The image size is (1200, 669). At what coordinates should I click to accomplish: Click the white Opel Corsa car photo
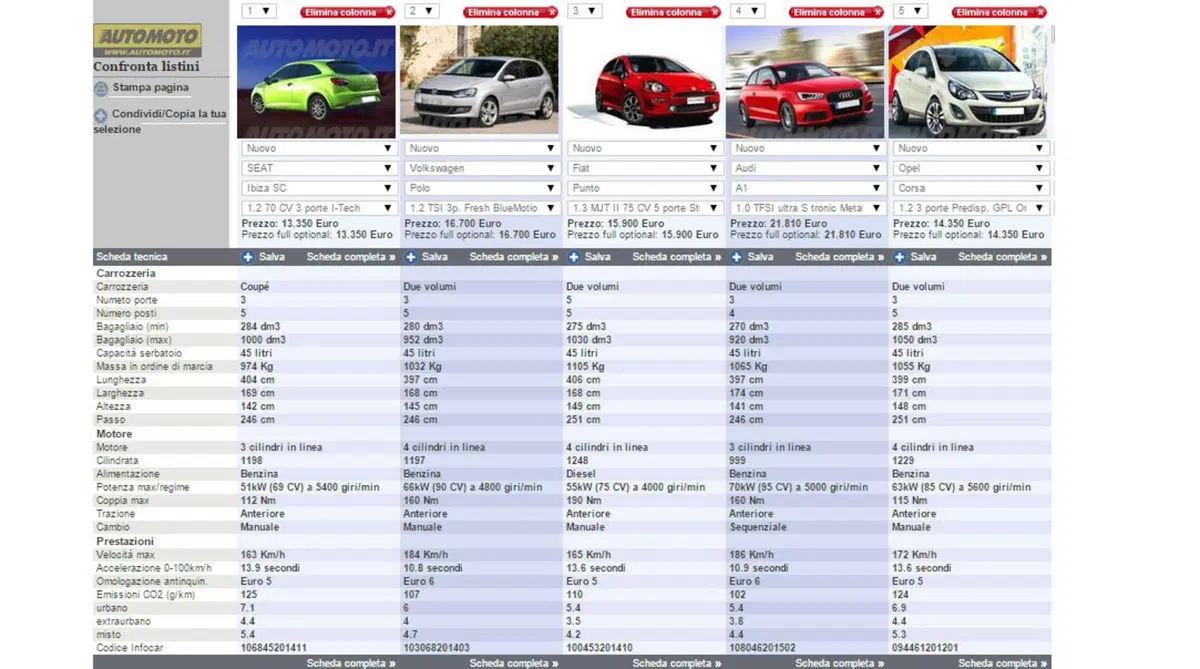(x=968, y=82)
